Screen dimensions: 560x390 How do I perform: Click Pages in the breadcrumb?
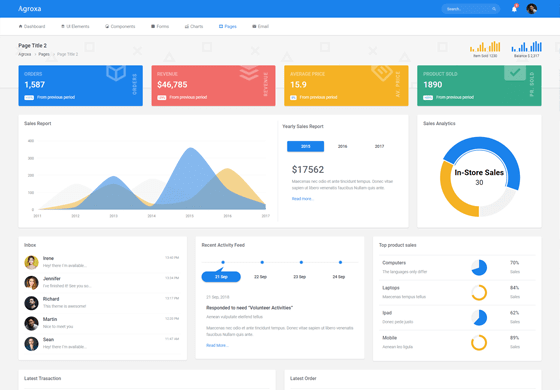[x=44, y=54]
